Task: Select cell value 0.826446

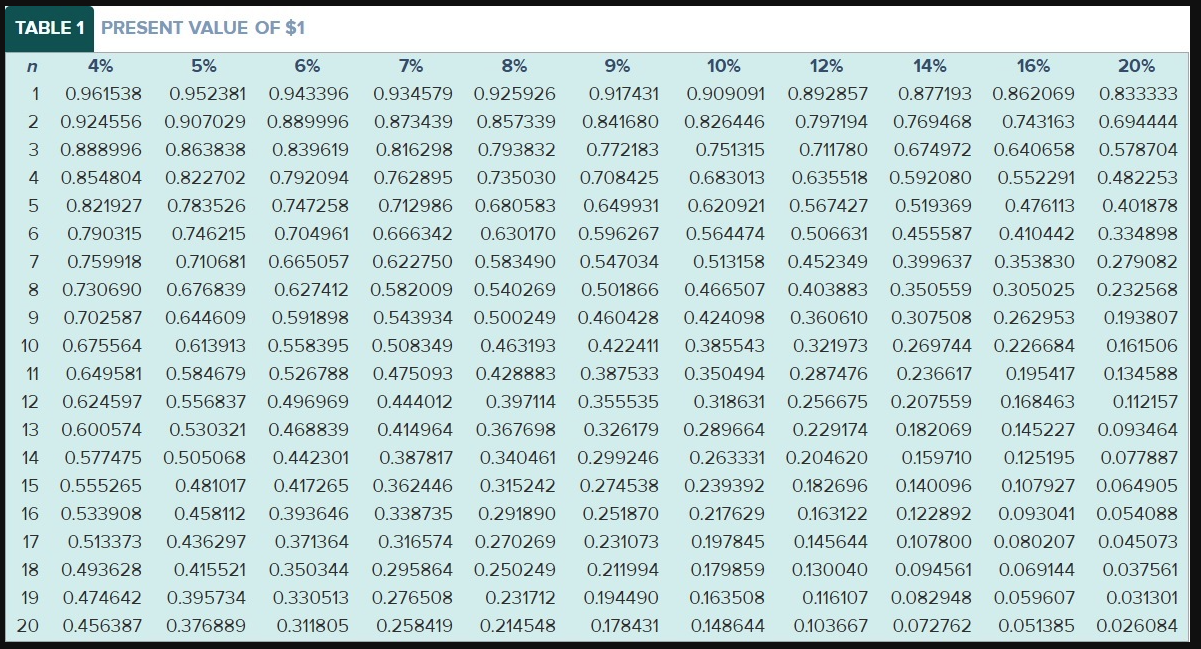Action: point(725,122)
